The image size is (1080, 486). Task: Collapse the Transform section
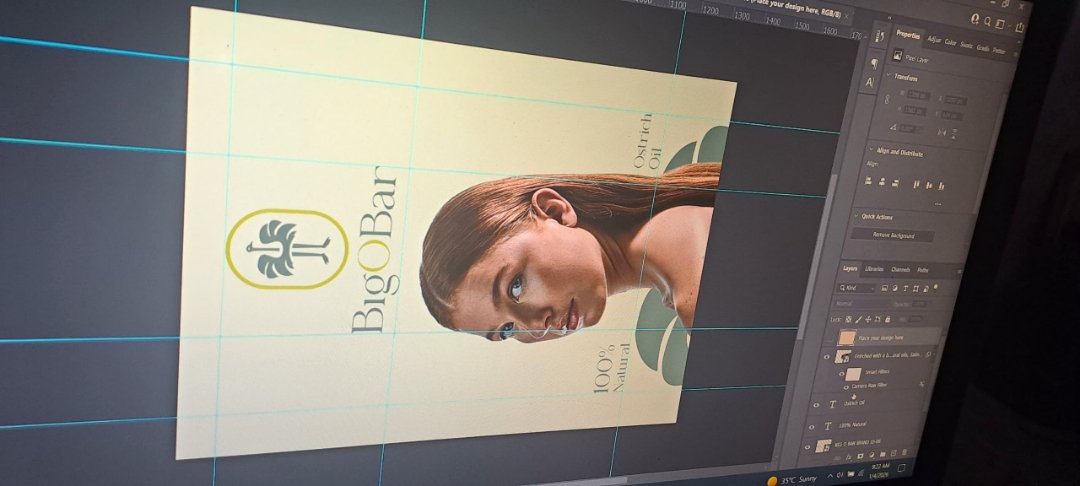(x=889, y=75)
